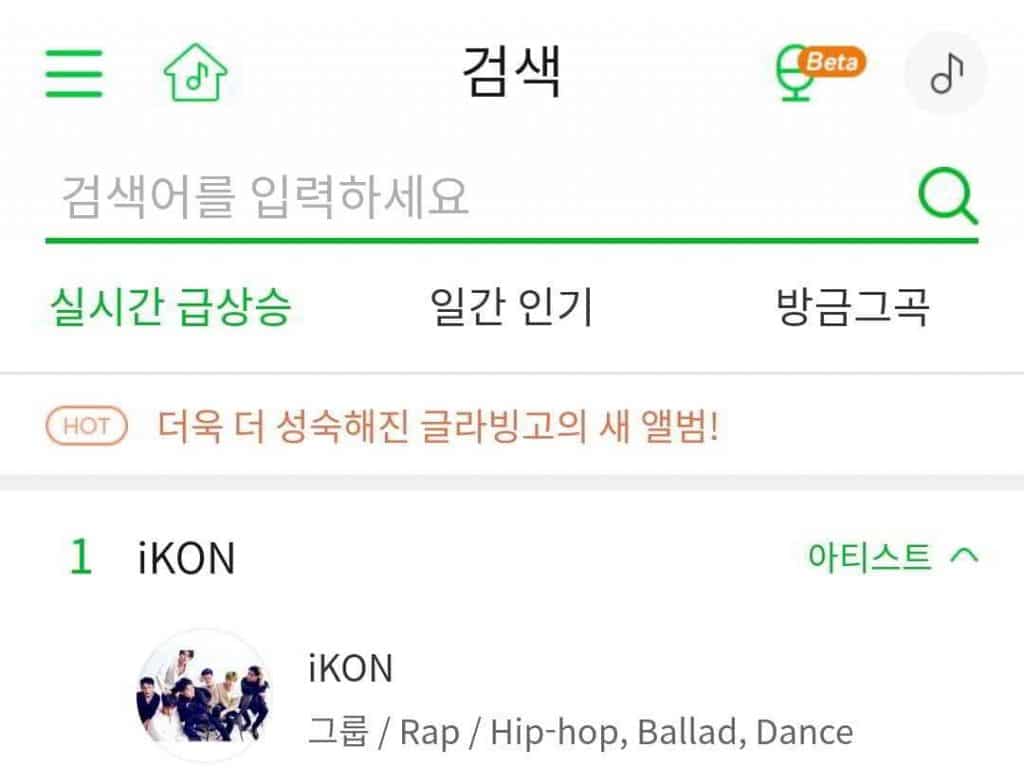This screenshot has width=1024, height=784.
Task: Click the 검색 page title
Action: (x=511, y=72)
